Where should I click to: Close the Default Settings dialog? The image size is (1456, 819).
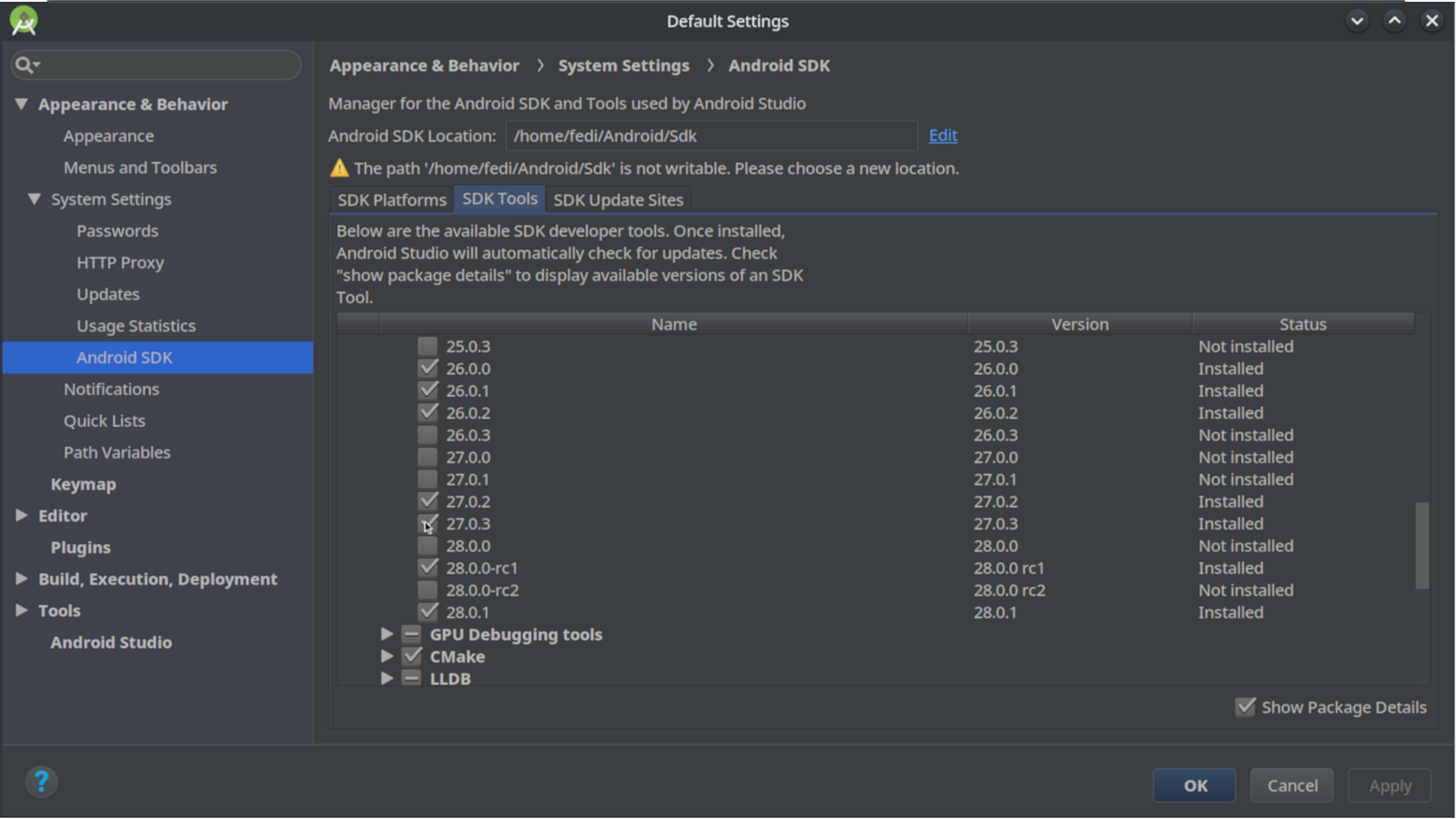click(1431, 21)
